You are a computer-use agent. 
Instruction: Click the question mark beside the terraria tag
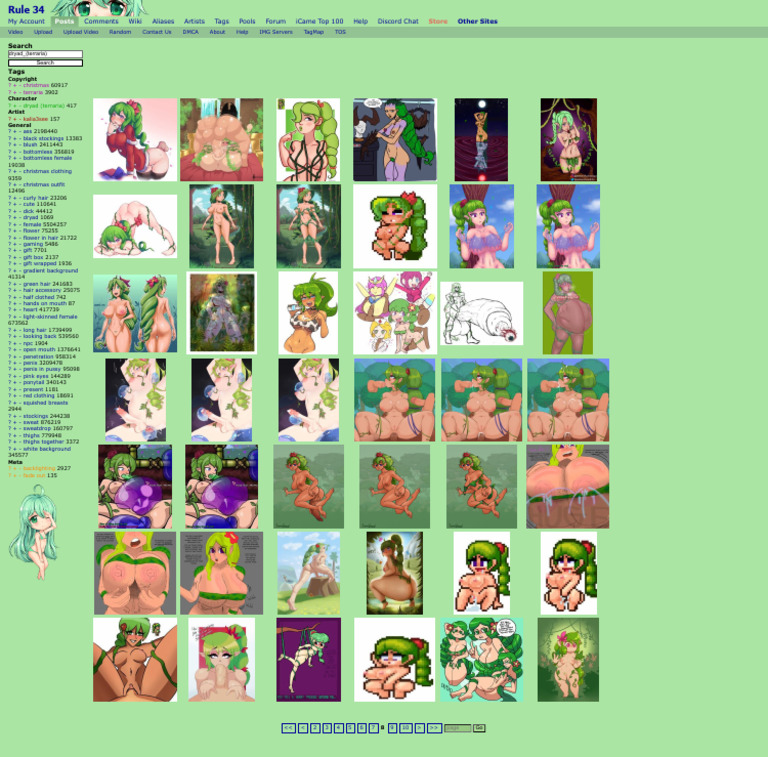[x=9, y=92]
